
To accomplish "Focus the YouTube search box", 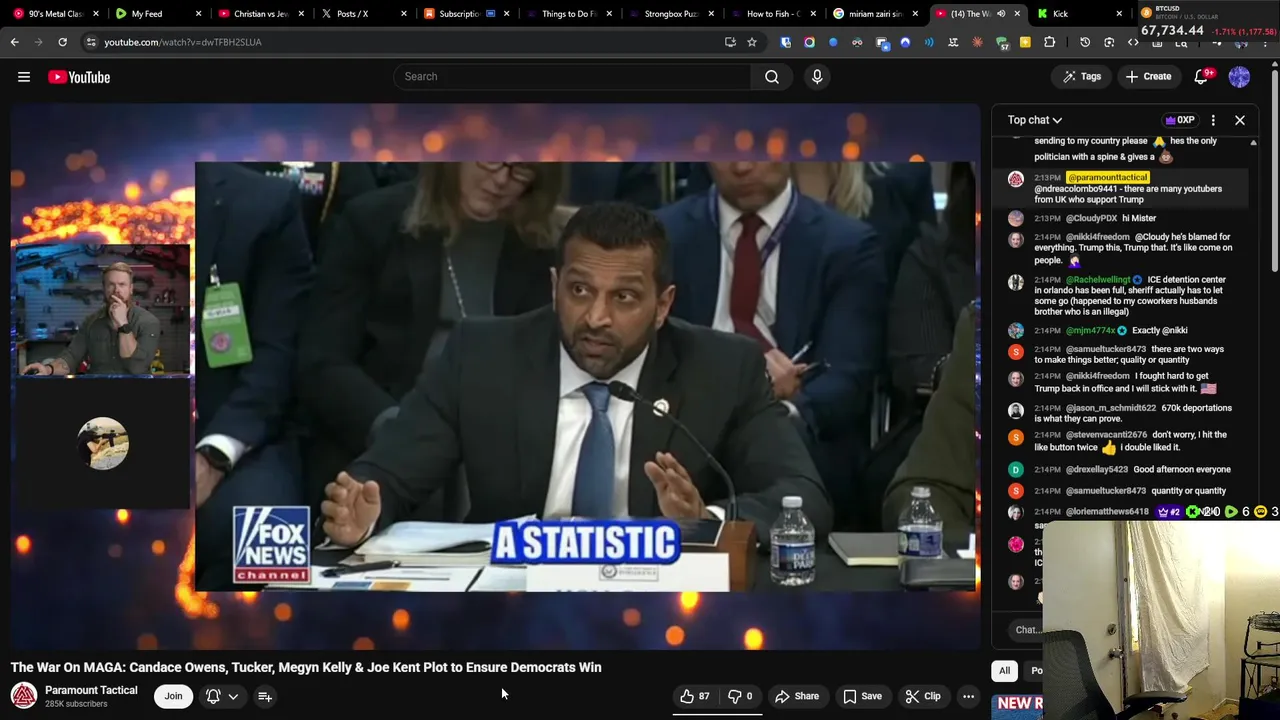I will (572, 77).
